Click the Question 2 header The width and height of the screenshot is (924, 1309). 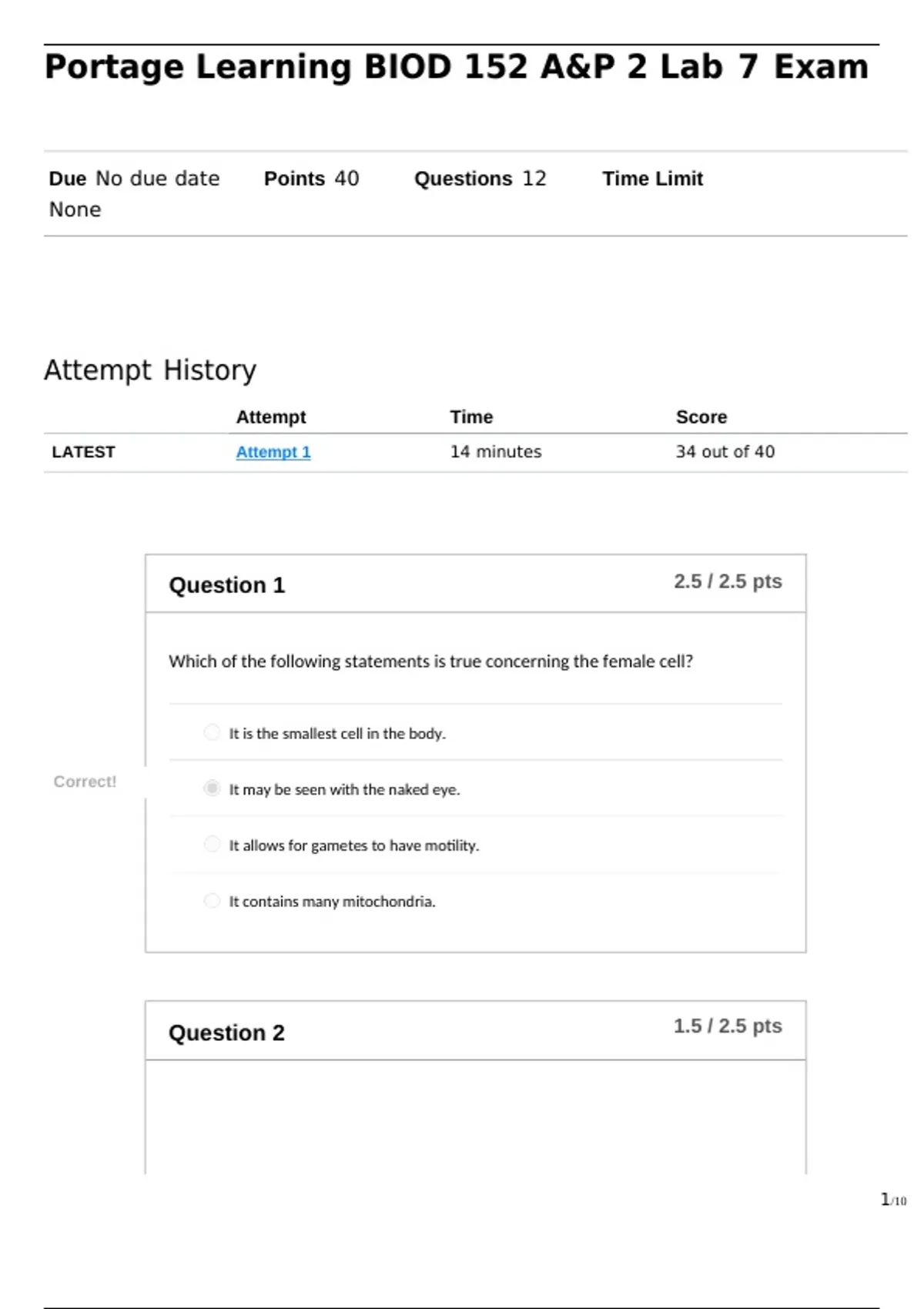(x=227, y=1033)
